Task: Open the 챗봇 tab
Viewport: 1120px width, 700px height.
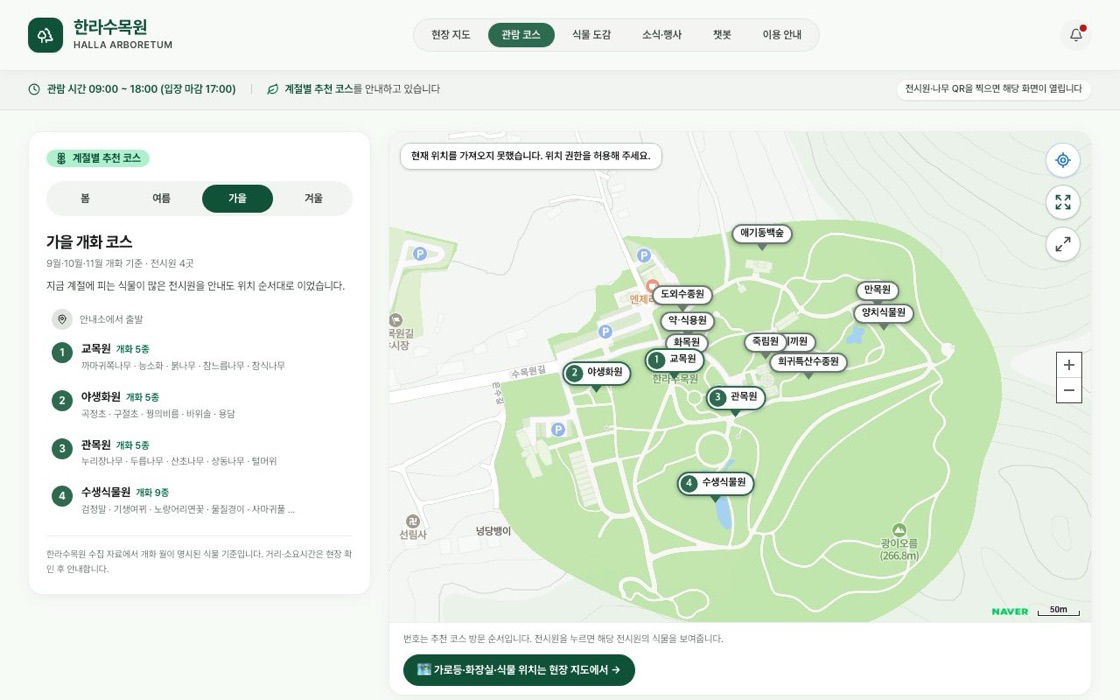Action: [722, 35]
